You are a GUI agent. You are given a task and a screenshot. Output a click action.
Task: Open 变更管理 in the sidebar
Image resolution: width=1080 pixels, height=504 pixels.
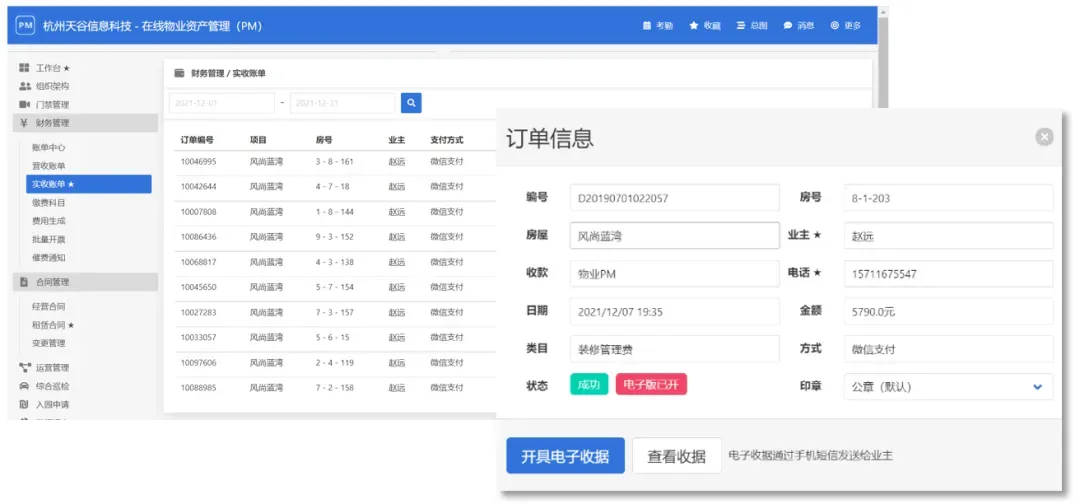tap(48, 343)
